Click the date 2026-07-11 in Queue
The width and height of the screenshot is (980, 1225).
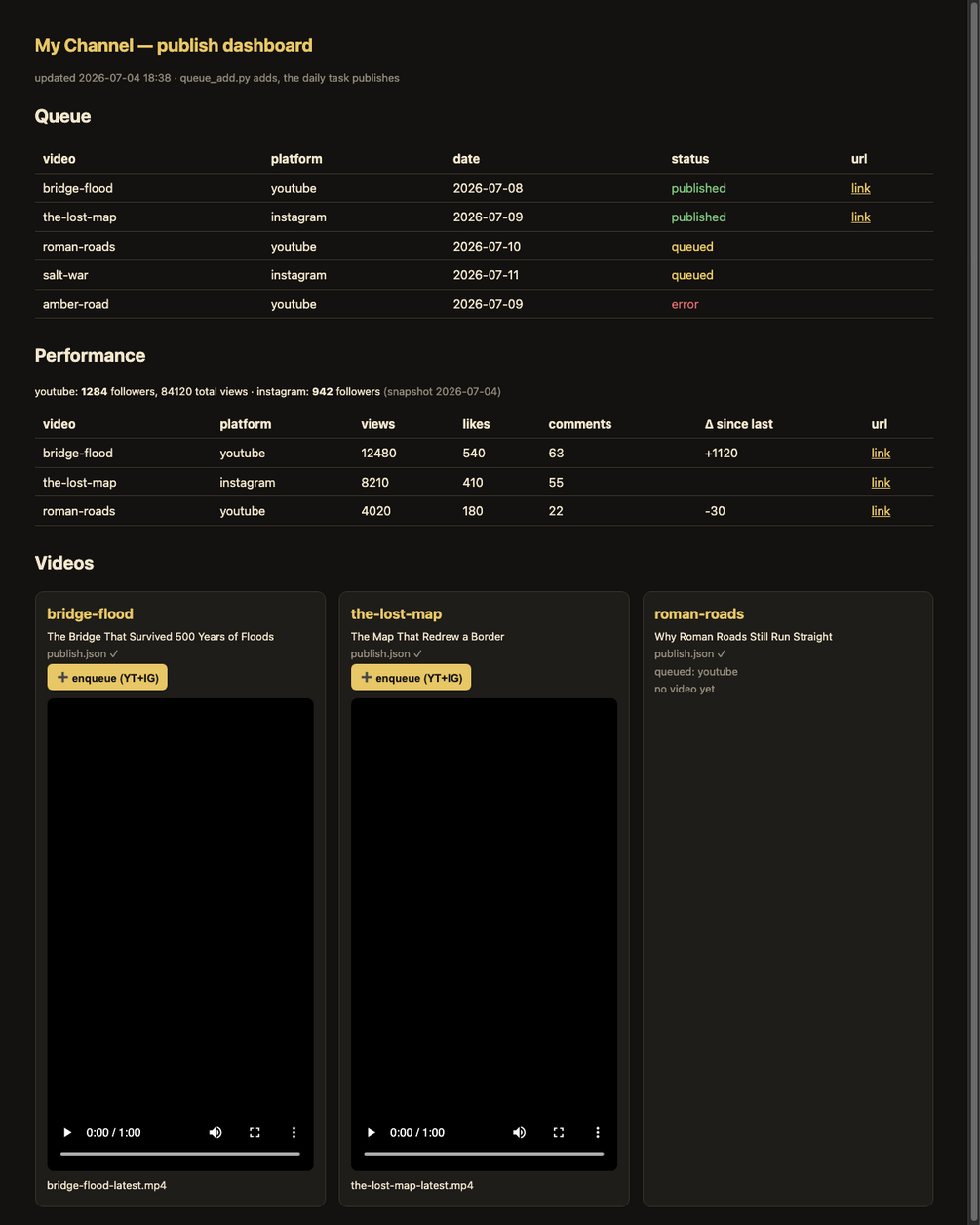coord(487,275)
